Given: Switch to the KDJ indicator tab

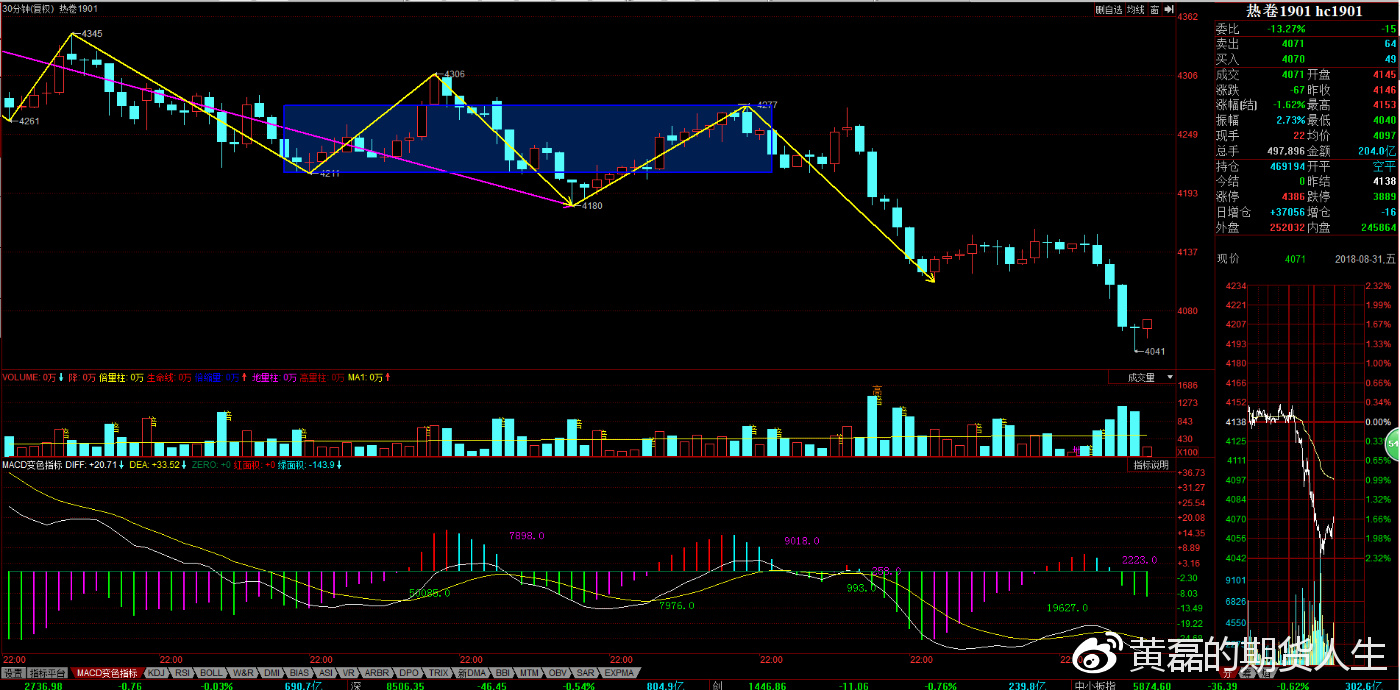Looking at the screenshot, I should [x=156, y=673].
